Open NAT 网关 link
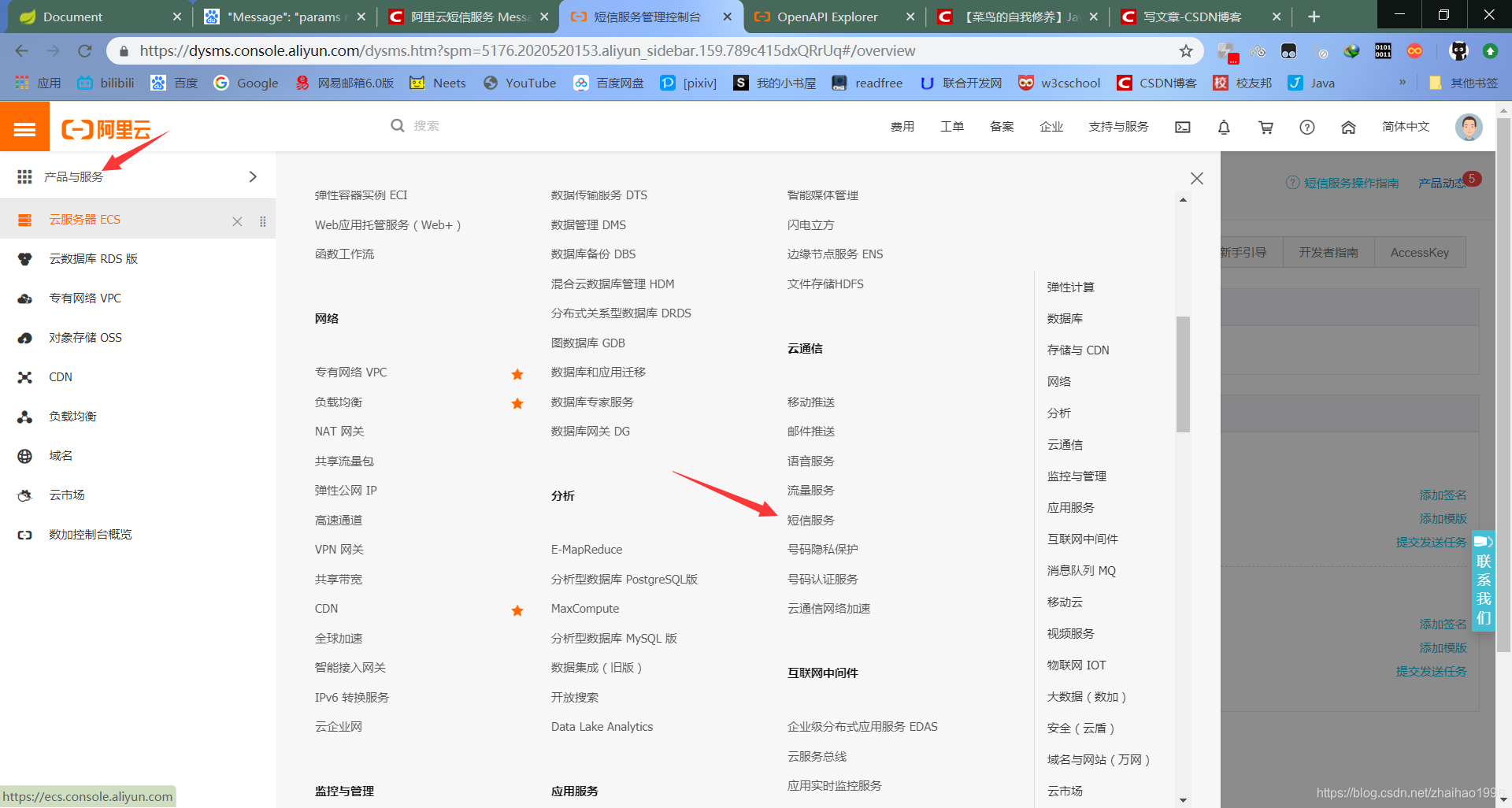 (339, 431)
